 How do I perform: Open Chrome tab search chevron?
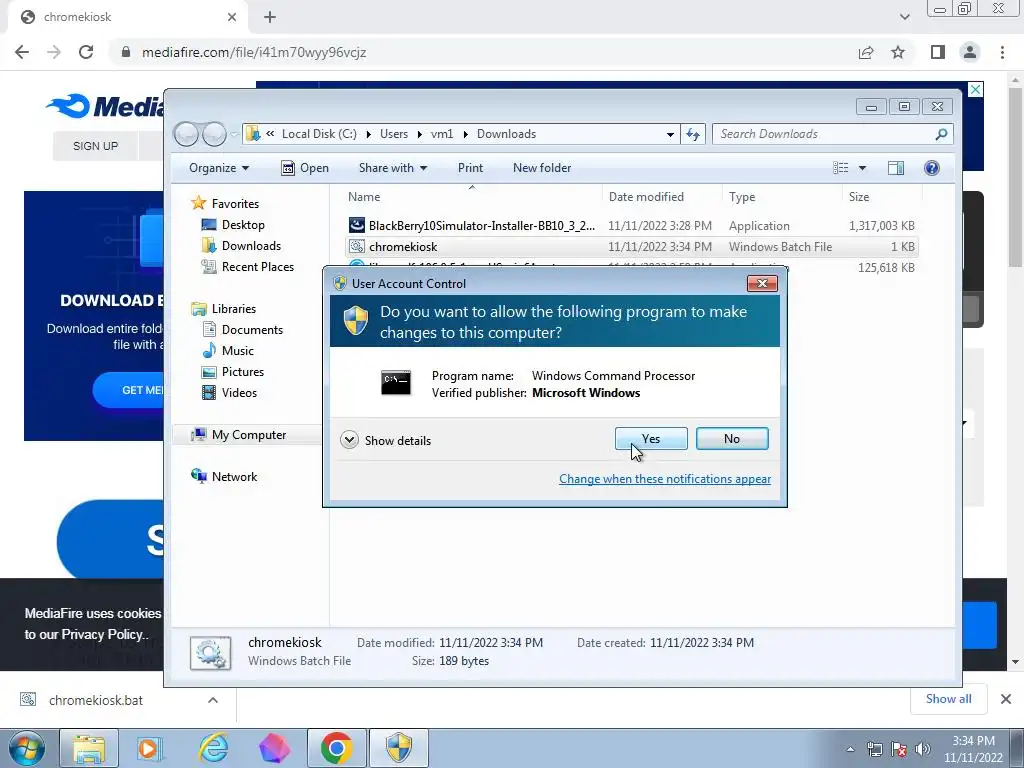[x=904, y=17]
